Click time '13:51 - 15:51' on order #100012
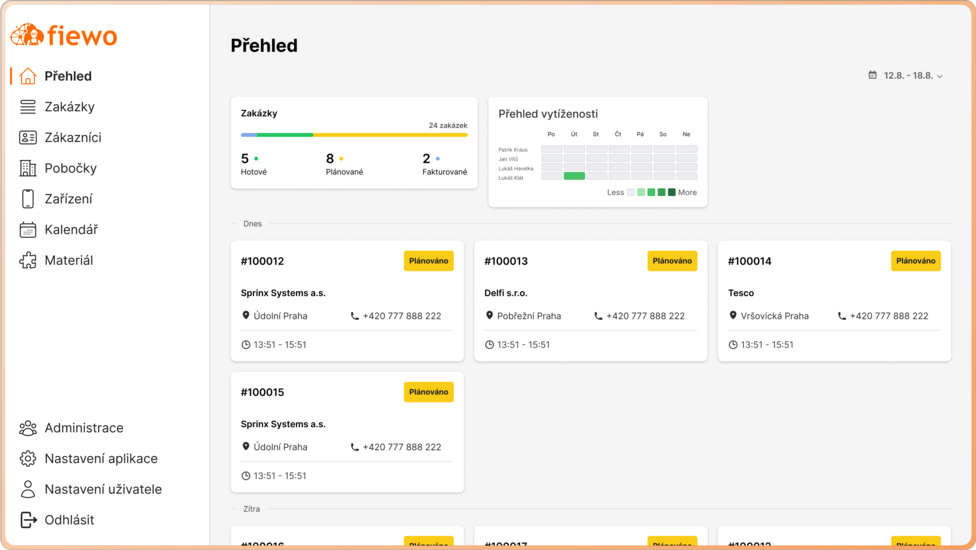Viewport: 976px width, 550px height. click(280, 345)
